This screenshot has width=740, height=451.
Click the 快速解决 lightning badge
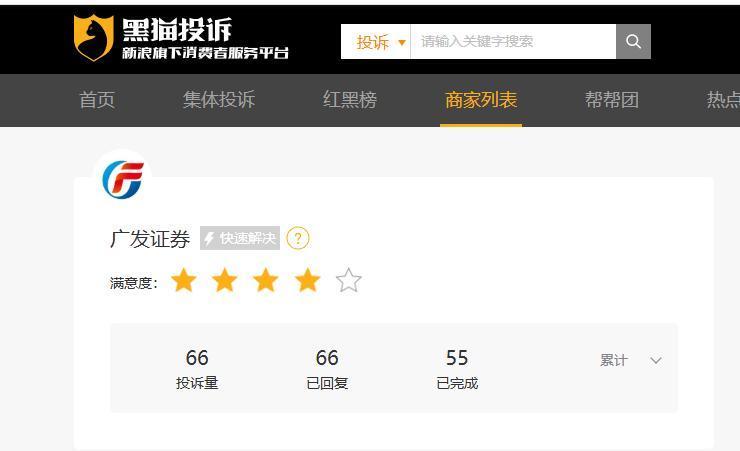[240, 238]
